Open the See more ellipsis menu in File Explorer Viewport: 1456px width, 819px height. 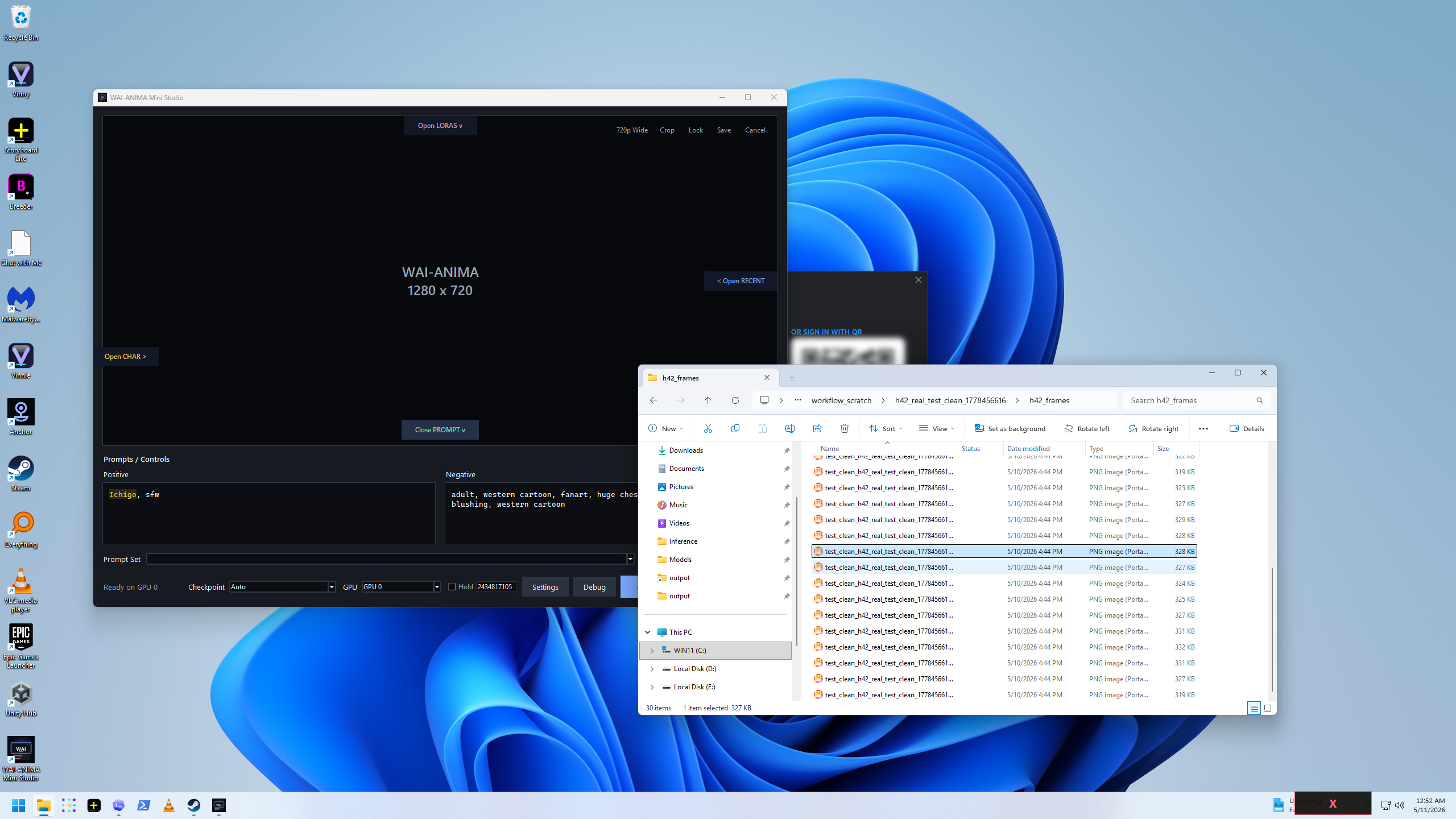pos(1203,428)
